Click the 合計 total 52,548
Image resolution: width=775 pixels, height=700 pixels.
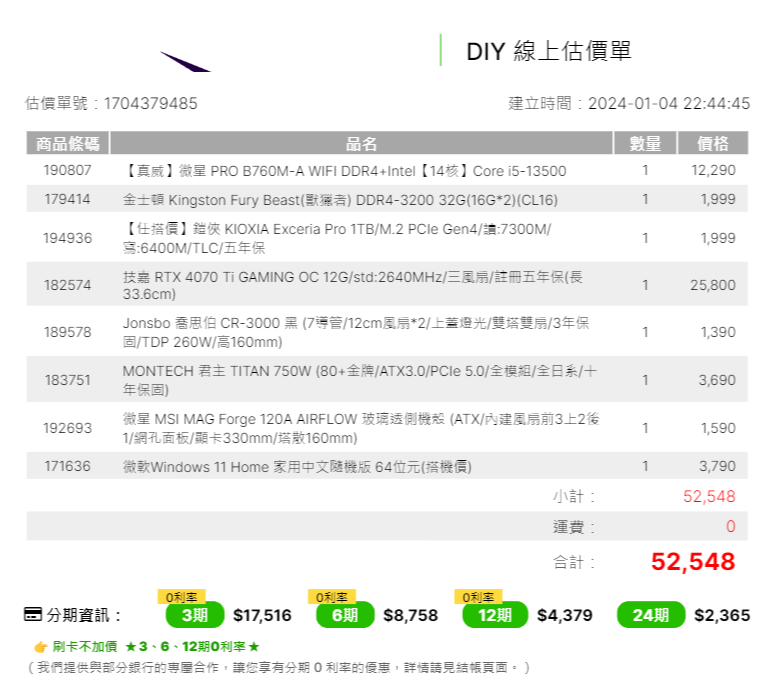[693, 562]
